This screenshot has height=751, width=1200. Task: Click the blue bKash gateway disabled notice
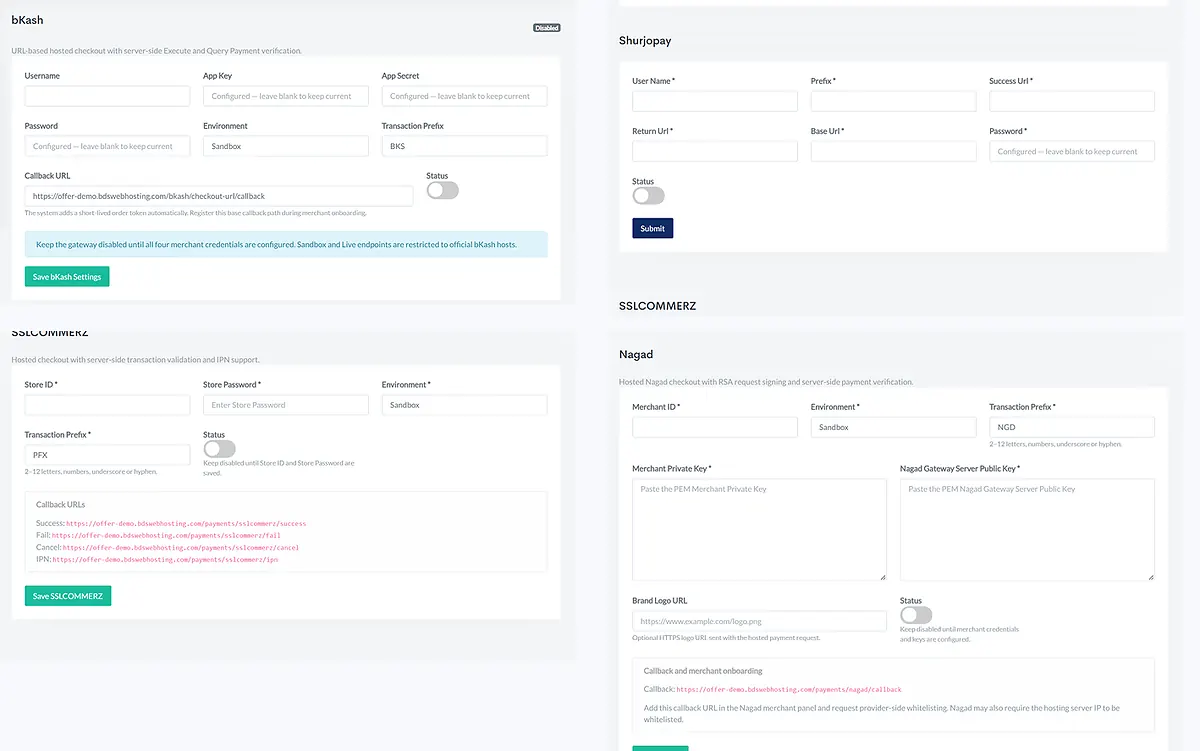click(x=286, y=244)
